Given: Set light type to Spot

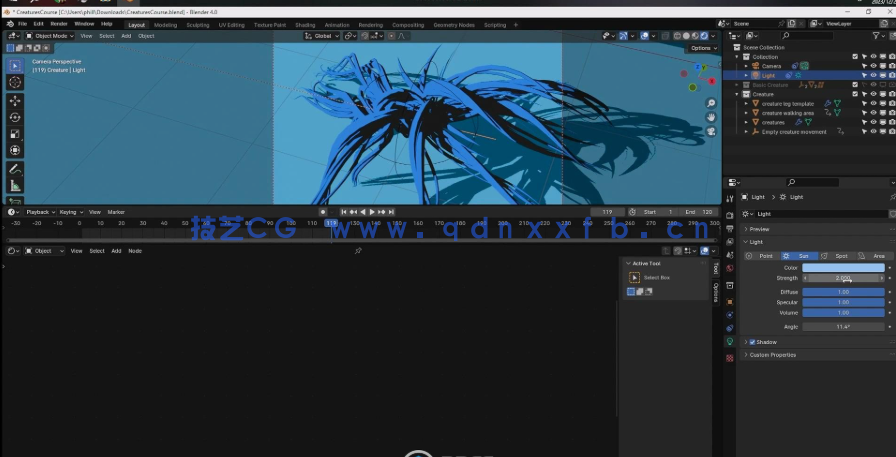Looking at the screenshot, I should 841,256.
